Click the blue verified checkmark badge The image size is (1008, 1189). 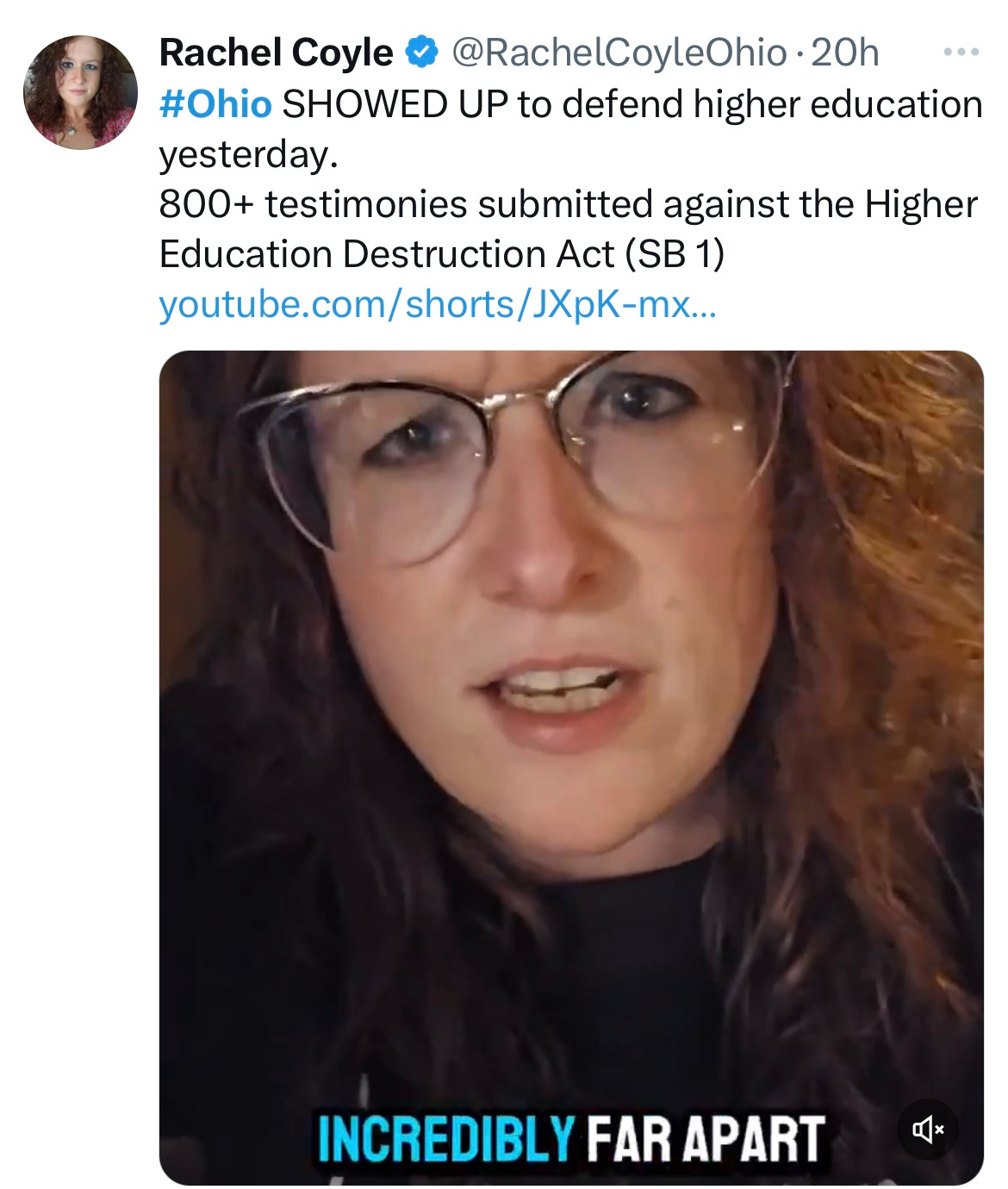point(420,53)
